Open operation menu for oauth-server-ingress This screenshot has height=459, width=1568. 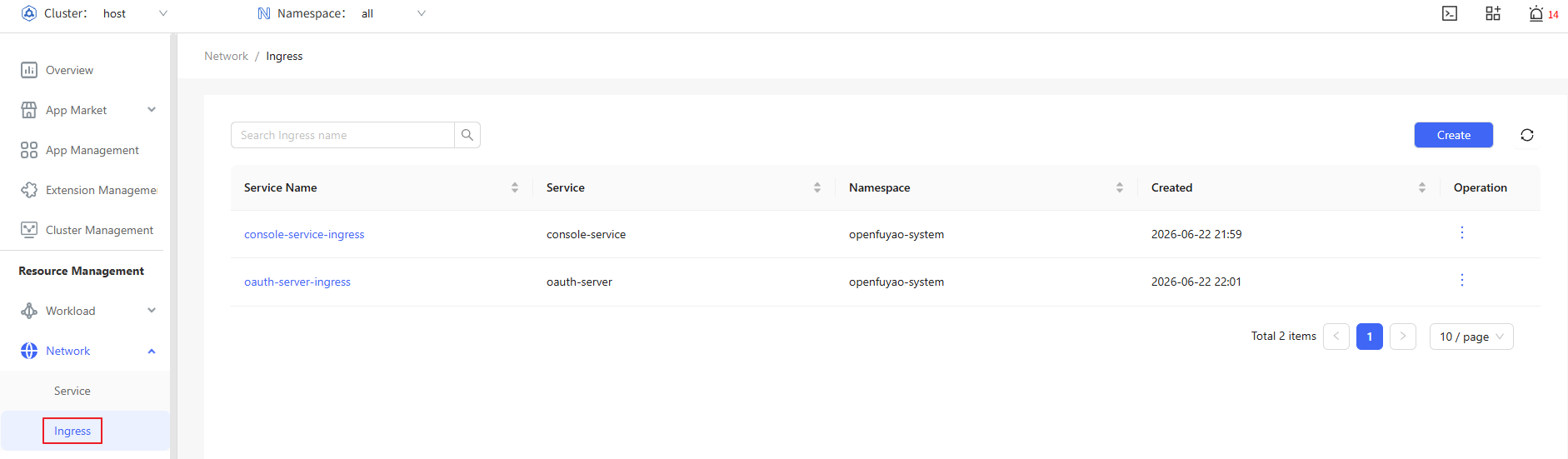click(x=1461, y=280)
